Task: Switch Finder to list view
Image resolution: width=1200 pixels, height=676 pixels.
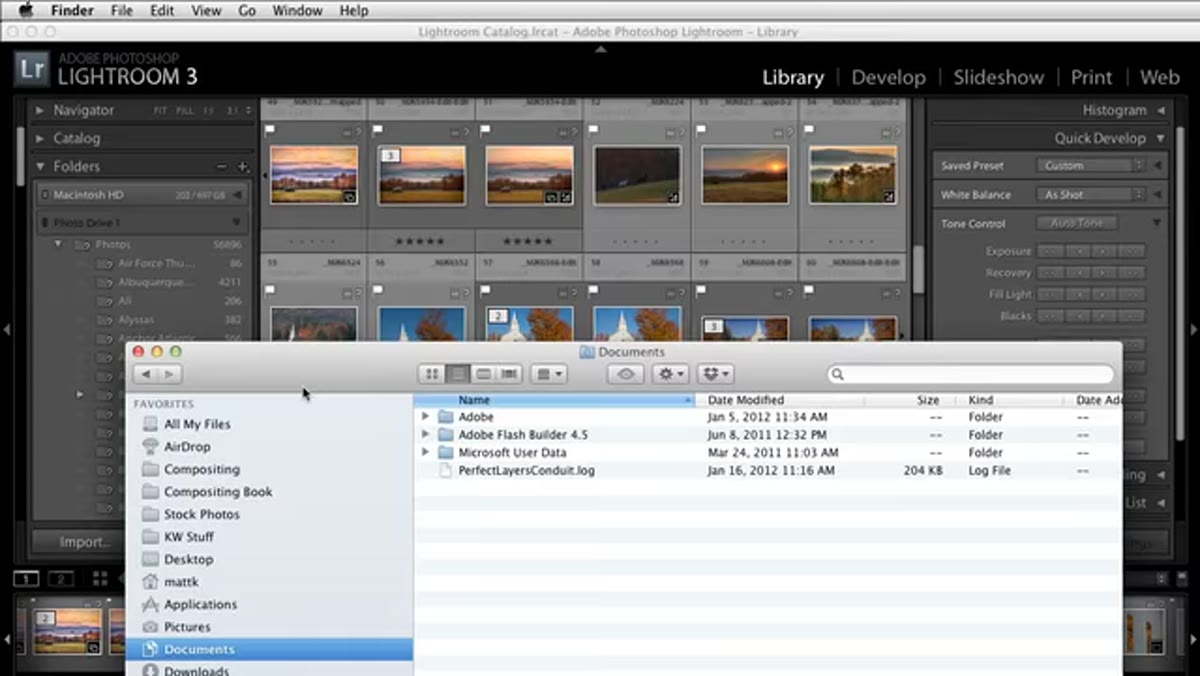Action: tap(458, 374)
